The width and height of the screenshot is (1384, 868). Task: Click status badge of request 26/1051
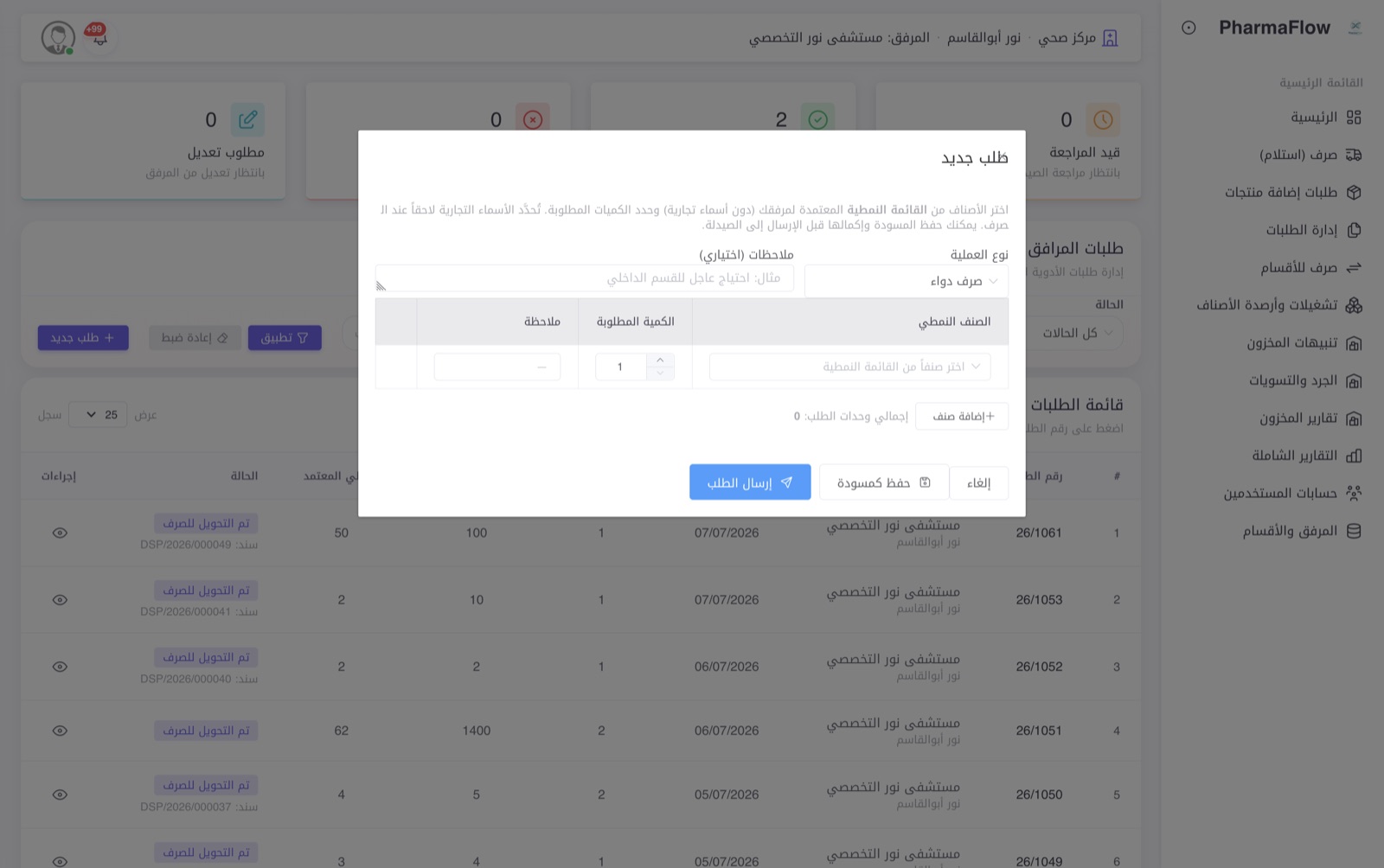pos(206,731)
